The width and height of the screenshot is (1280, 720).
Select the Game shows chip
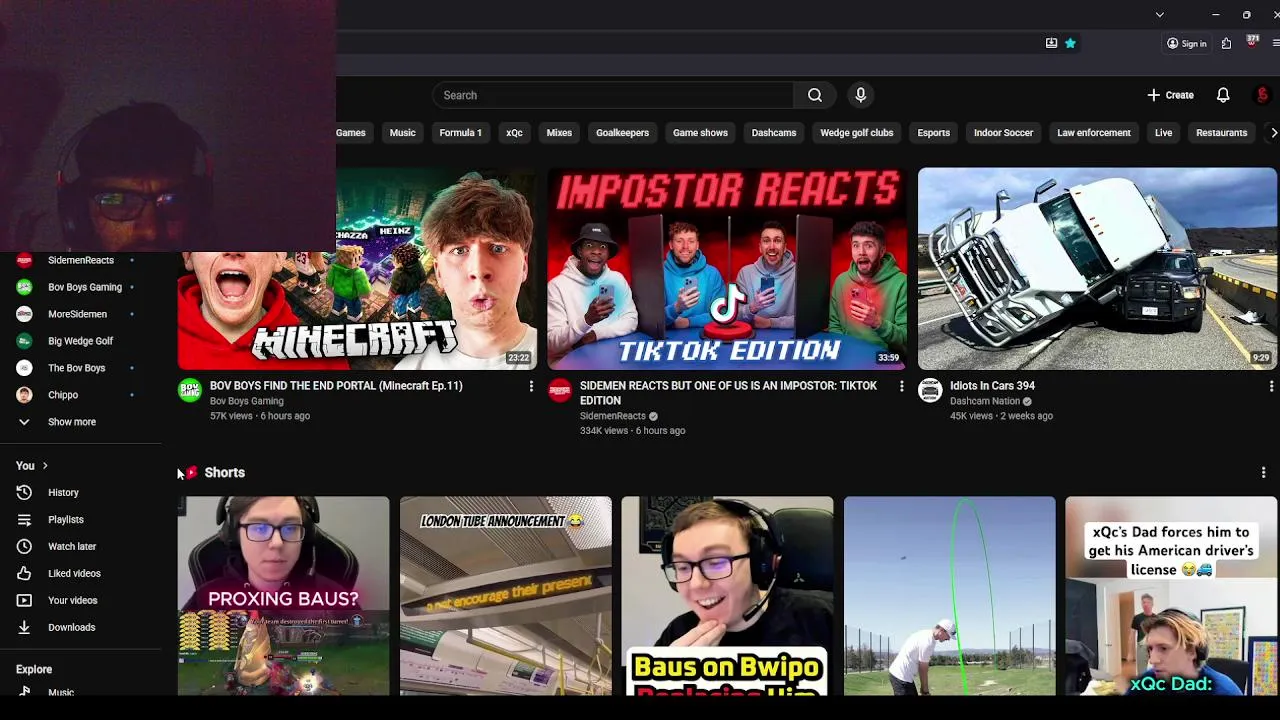pos(700,133)
